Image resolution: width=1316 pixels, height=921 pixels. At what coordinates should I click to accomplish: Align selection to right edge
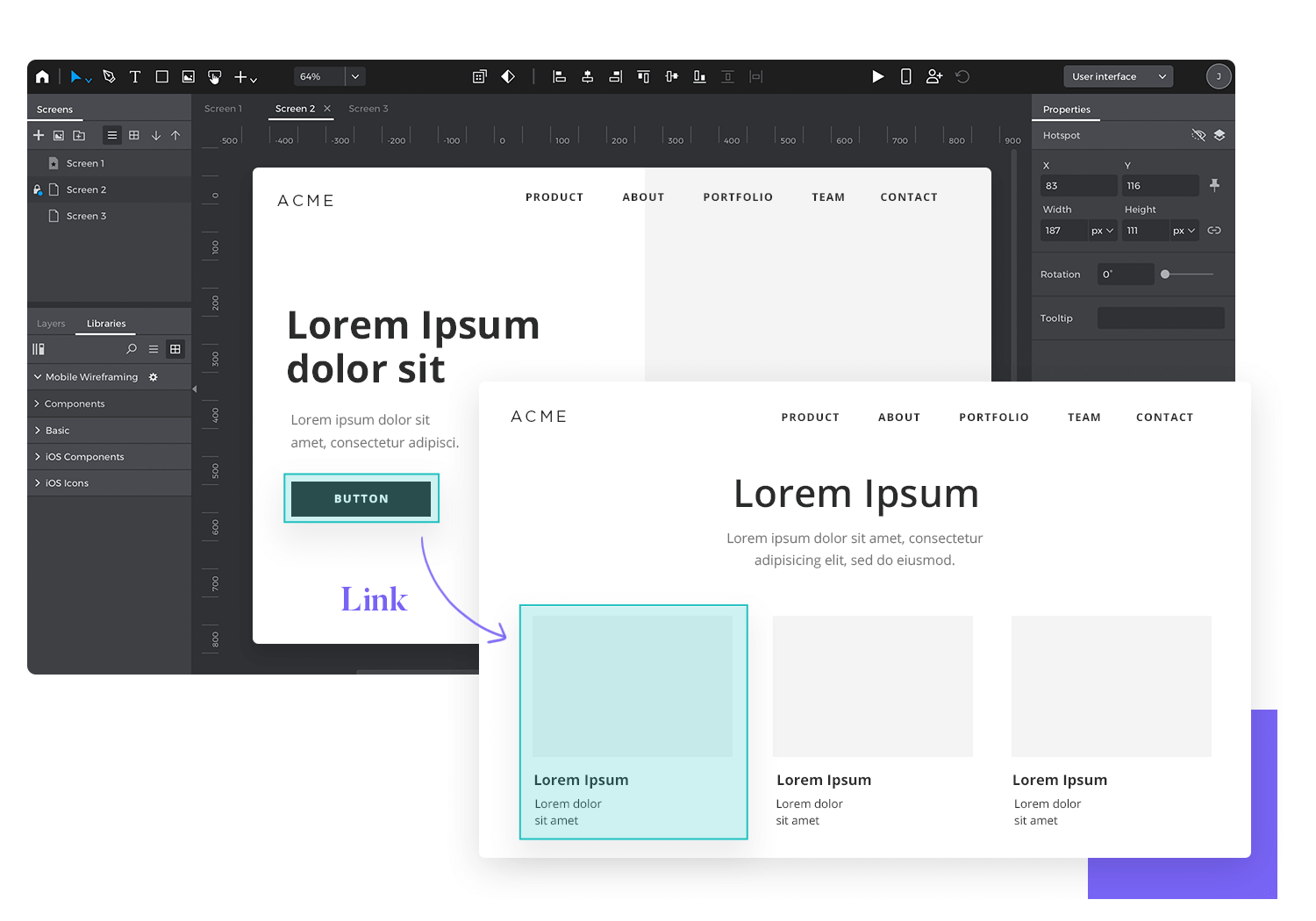click(x=616, y=77)
